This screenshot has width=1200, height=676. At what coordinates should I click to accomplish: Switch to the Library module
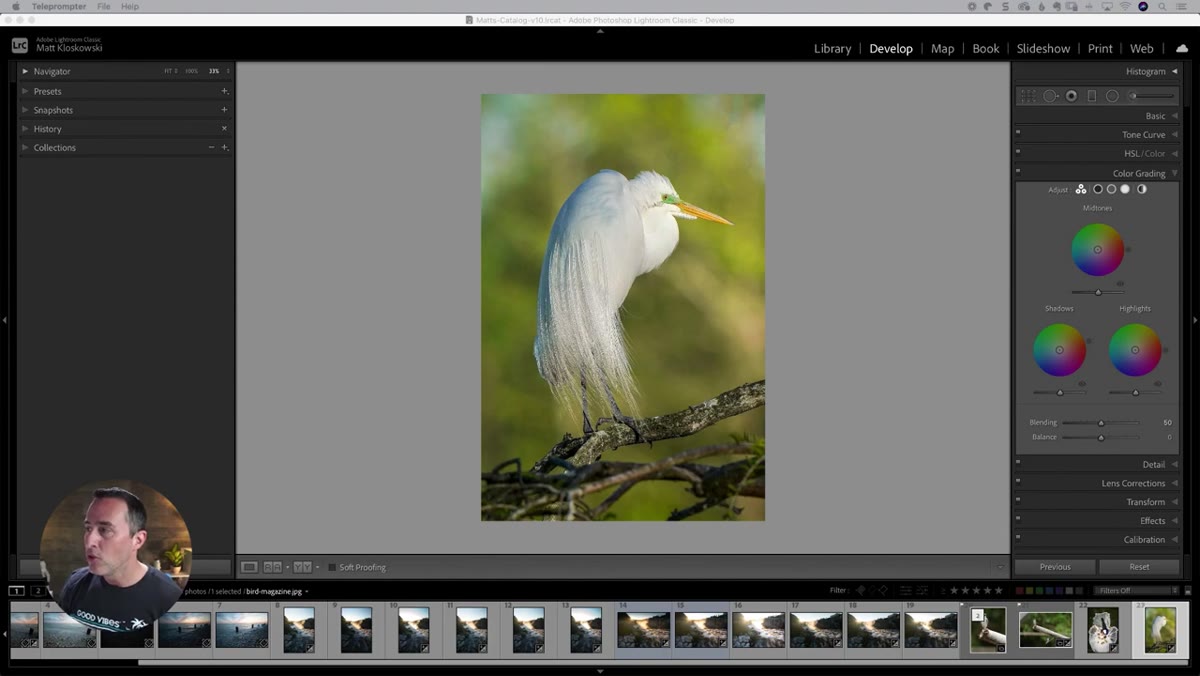[832, 48]
